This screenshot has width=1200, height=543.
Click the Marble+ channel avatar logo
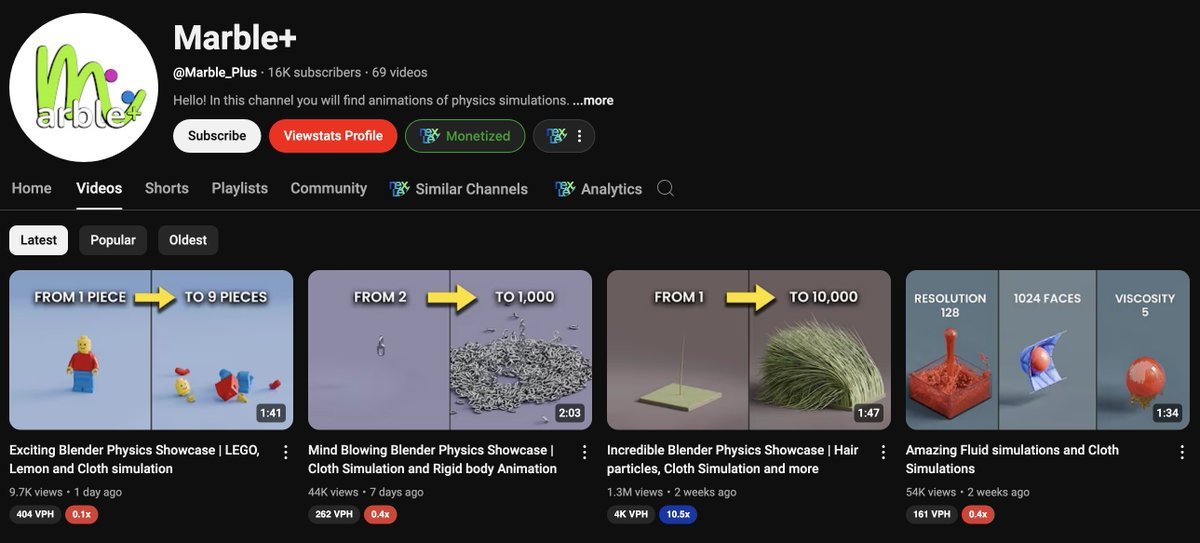click(84, 88)
